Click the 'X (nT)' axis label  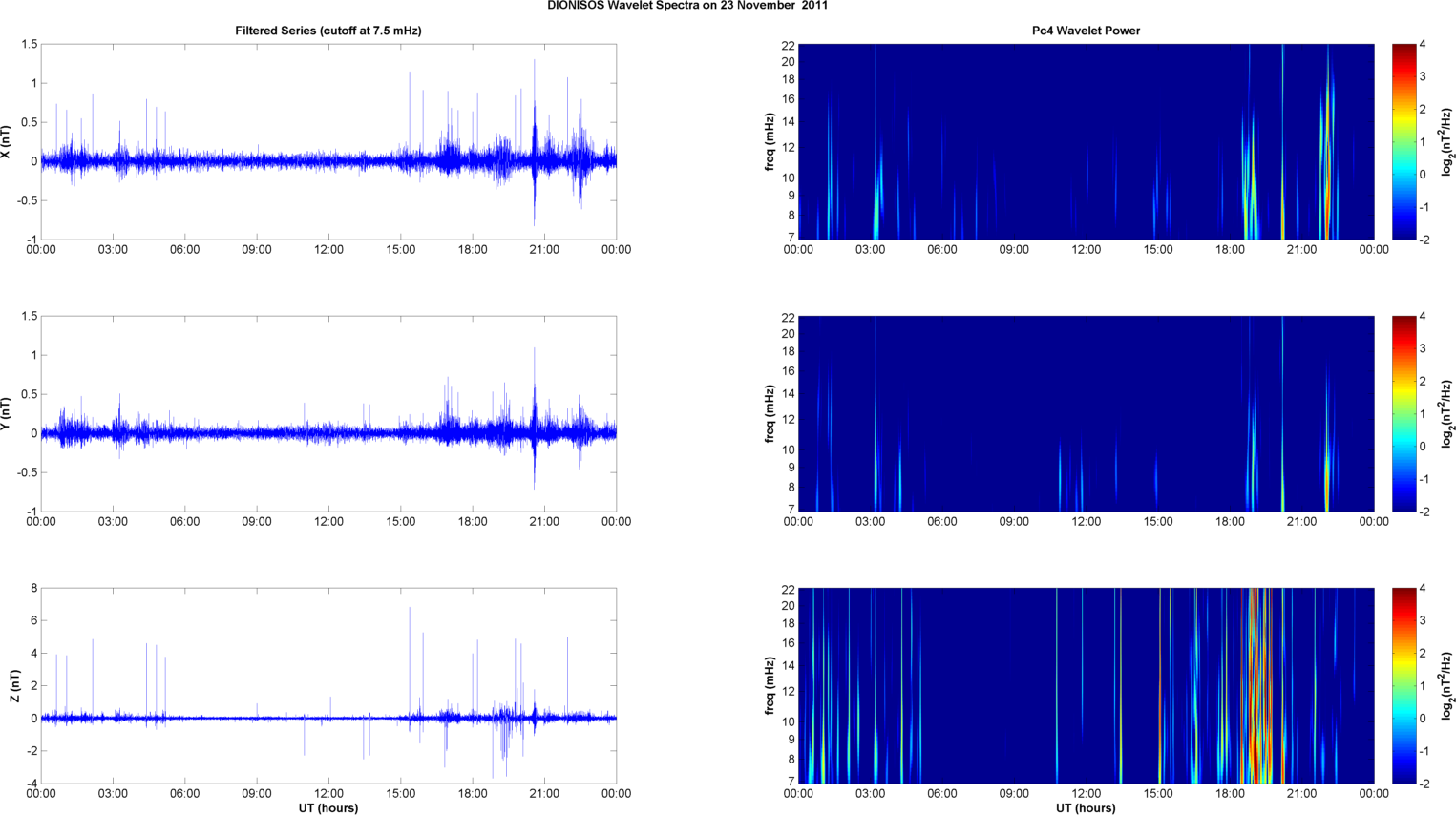[7, 142]
